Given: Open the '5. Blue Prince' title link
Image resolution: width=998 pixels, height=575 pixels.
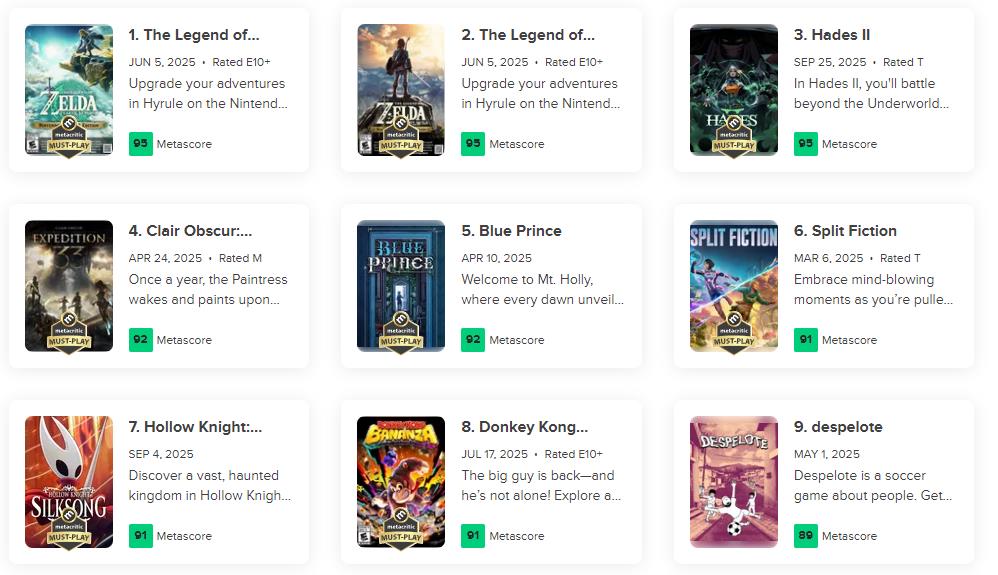Looking at the screenshot, I should click(x=511, y=231).
